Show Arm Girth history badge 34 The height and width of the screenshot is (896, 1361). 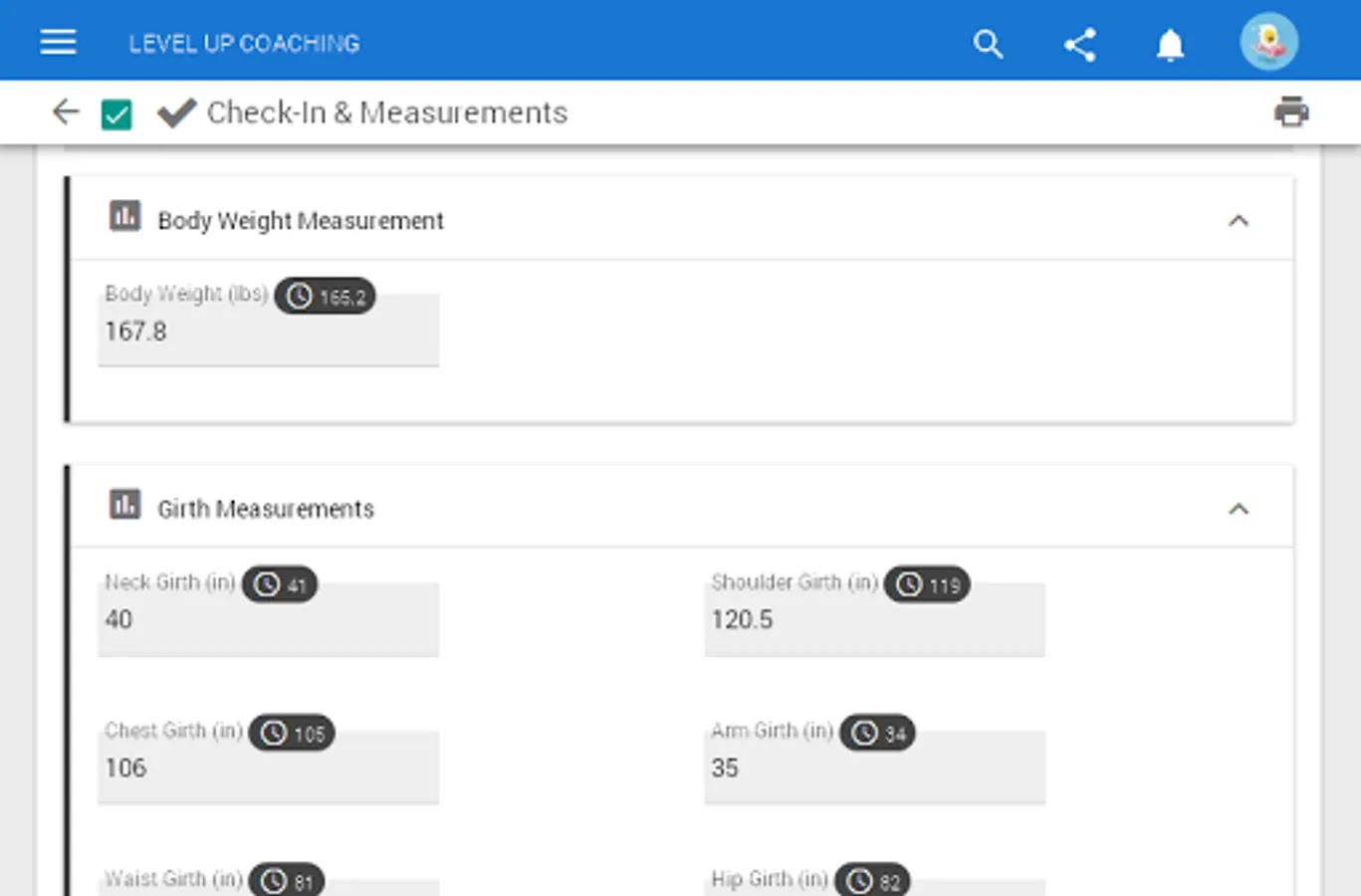(x=877, y=733)
